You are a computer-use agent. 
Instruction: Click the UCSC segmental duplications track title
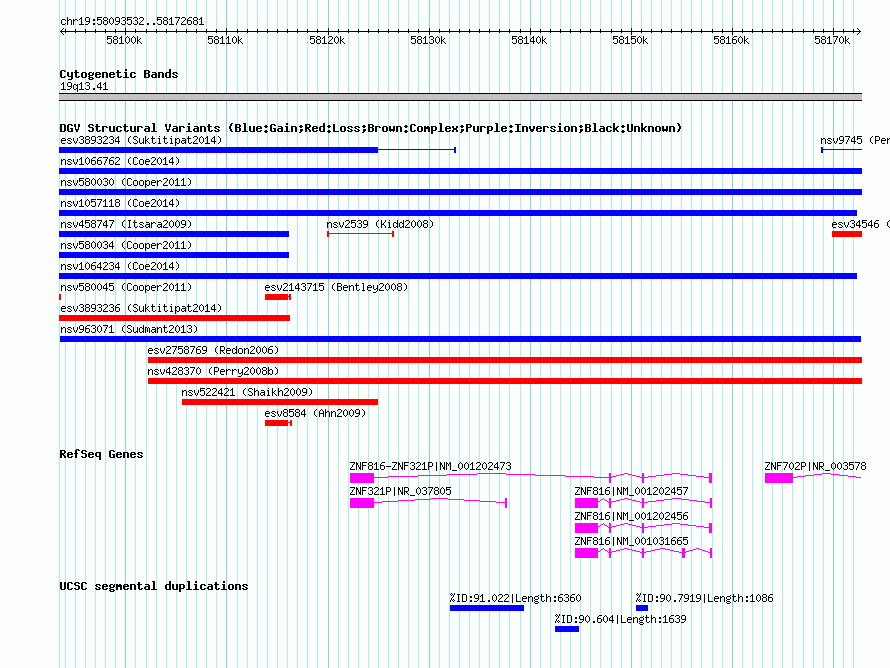pyautogui.click(x=154, y=586)
